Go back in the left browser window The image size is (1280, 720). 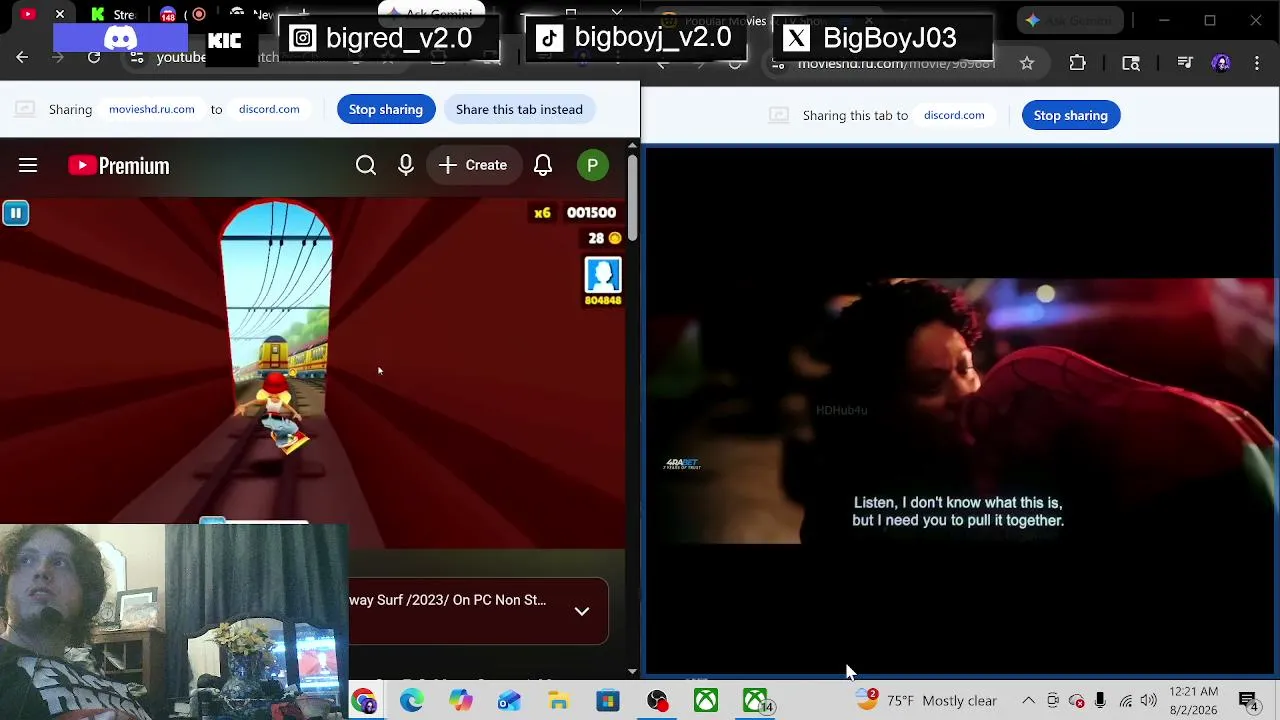[x=22, y=58]
